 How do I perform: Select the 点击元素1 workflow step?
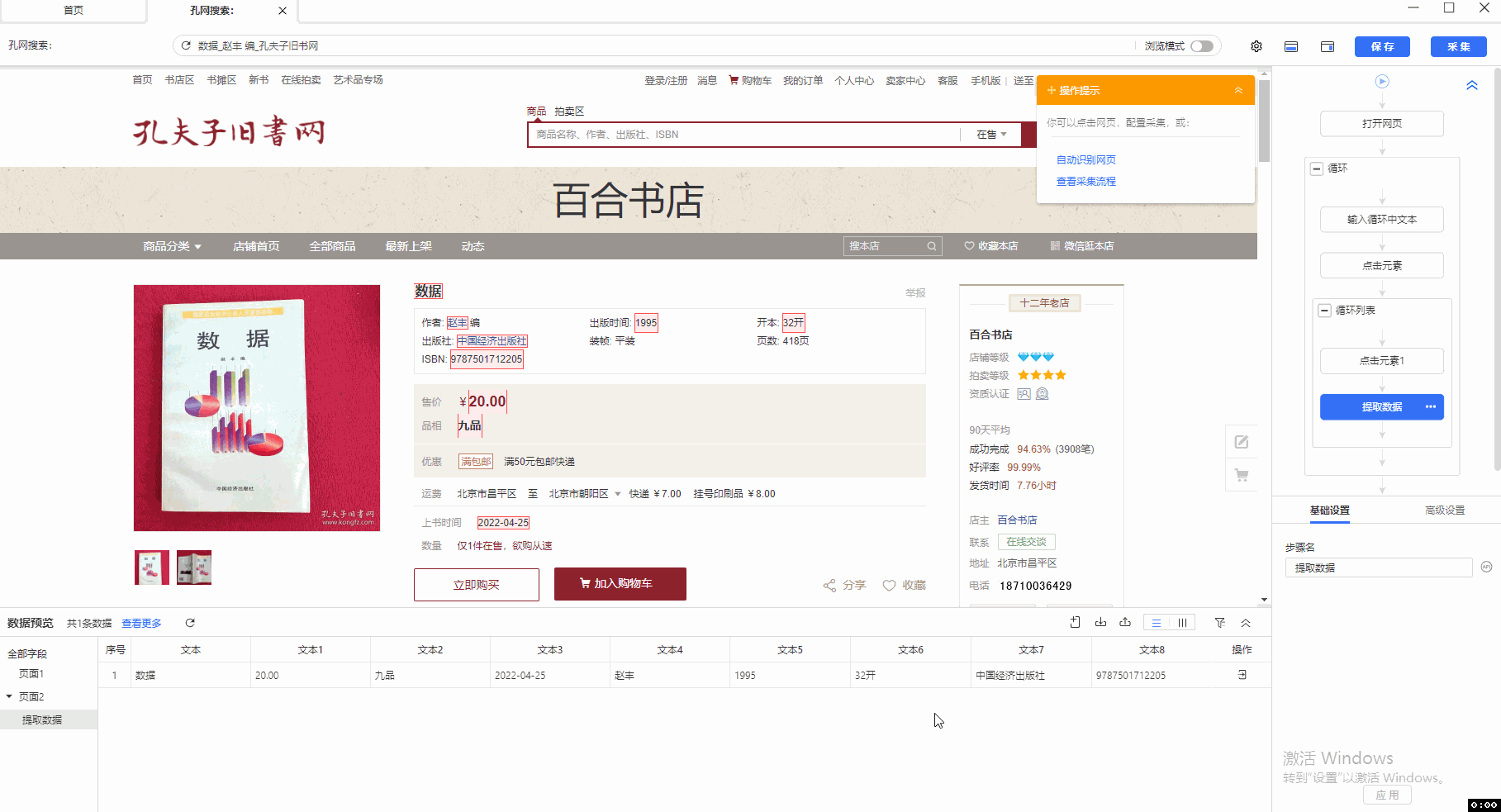1382,361
